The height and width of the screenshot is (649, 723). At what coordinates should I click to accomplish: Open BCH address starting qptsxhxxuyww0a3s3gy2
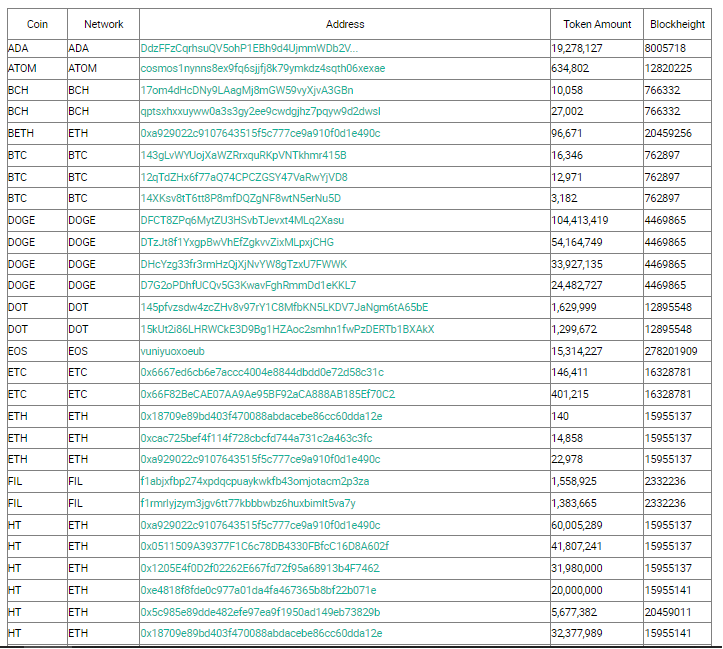(261, 112)
